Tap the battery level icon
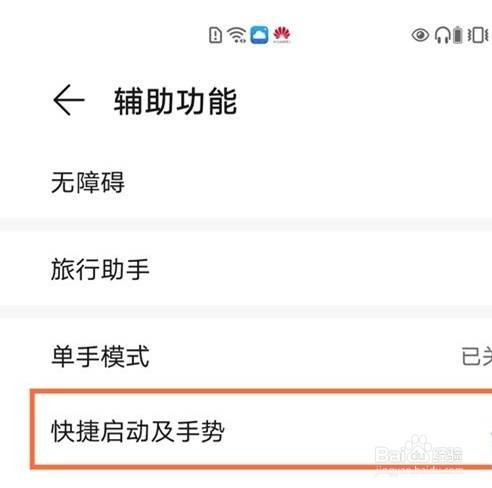 pos(458,35)
